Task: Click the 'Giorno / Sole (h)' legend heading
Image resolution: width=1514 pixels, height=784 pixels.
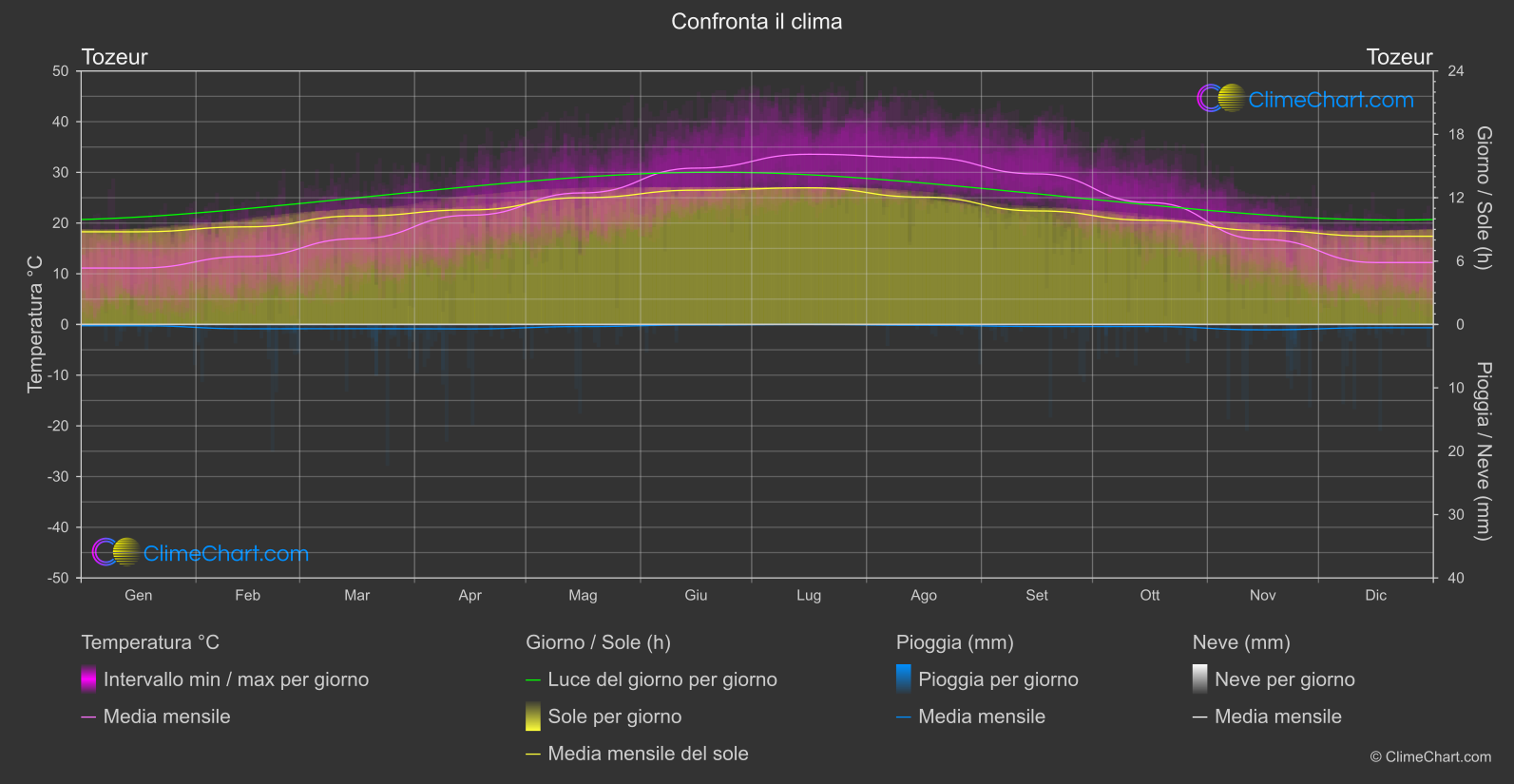Action: 598,642
